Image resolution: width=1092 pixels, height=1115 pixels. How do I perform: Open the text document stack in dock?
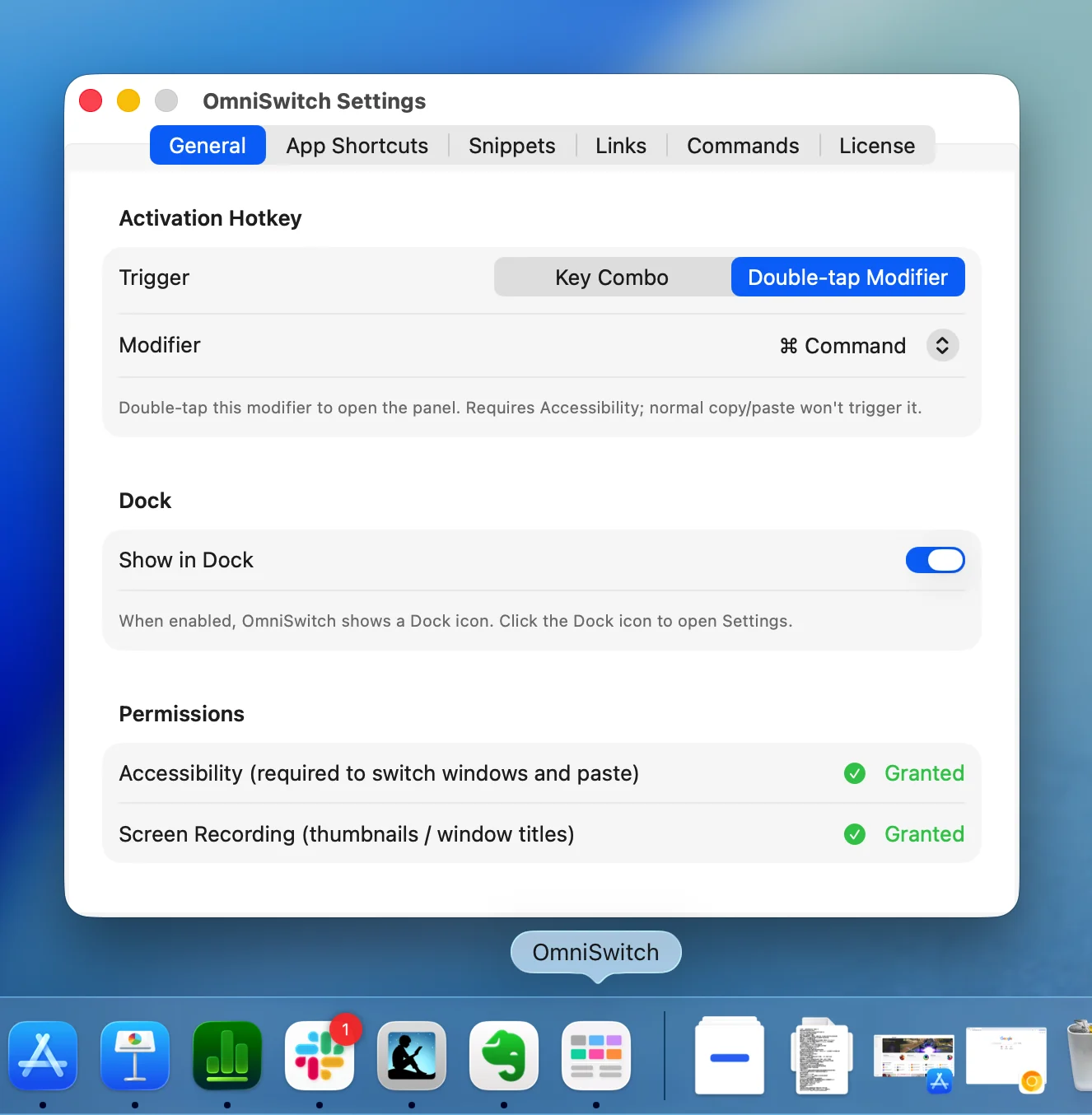[821, 1056]
